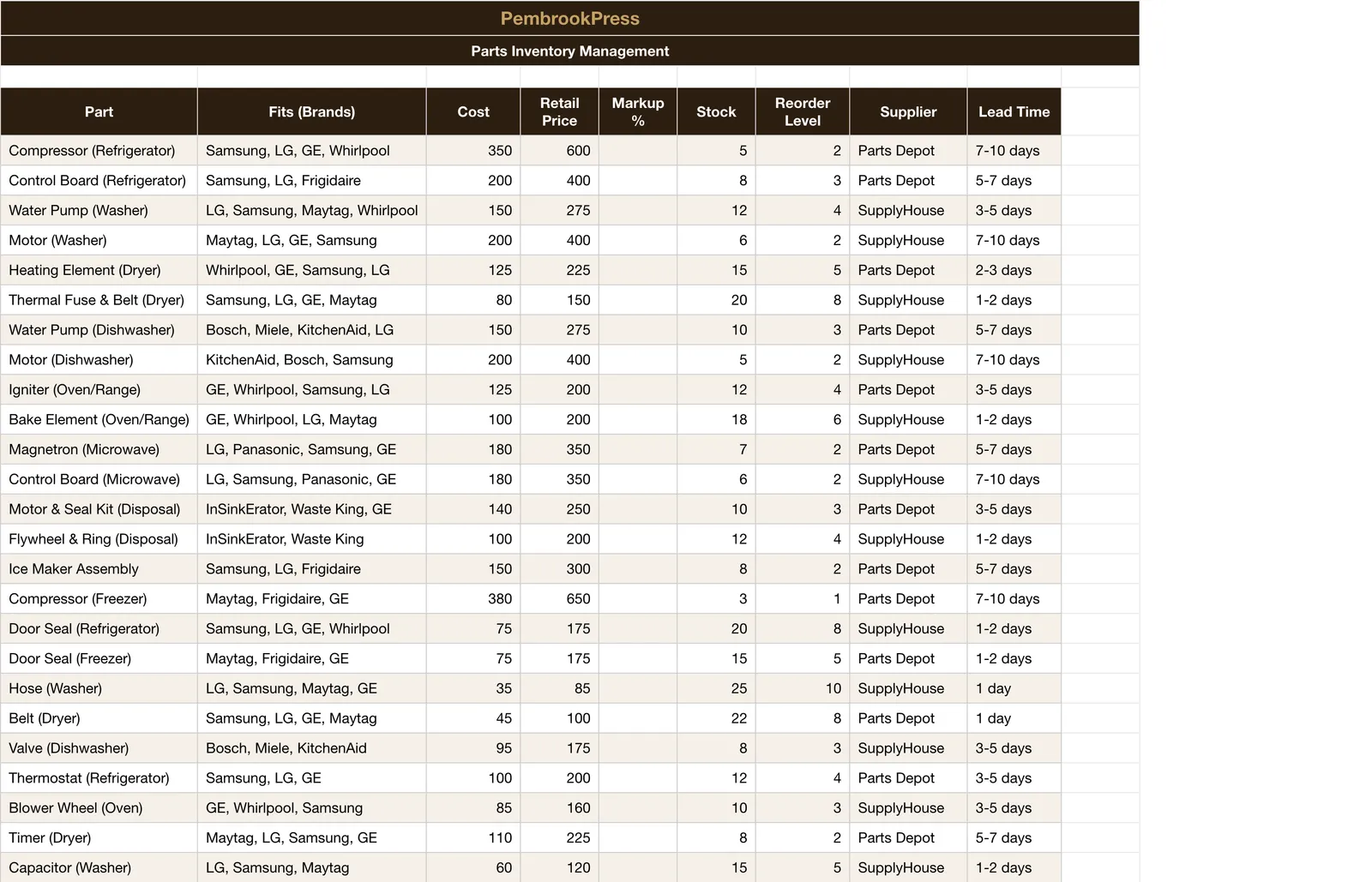This screenshot has height=882, width=1372.
Task: Click the supplier cell for Motor (Dishwasher)
Action: pyautogui.click(x=908, y=360)
